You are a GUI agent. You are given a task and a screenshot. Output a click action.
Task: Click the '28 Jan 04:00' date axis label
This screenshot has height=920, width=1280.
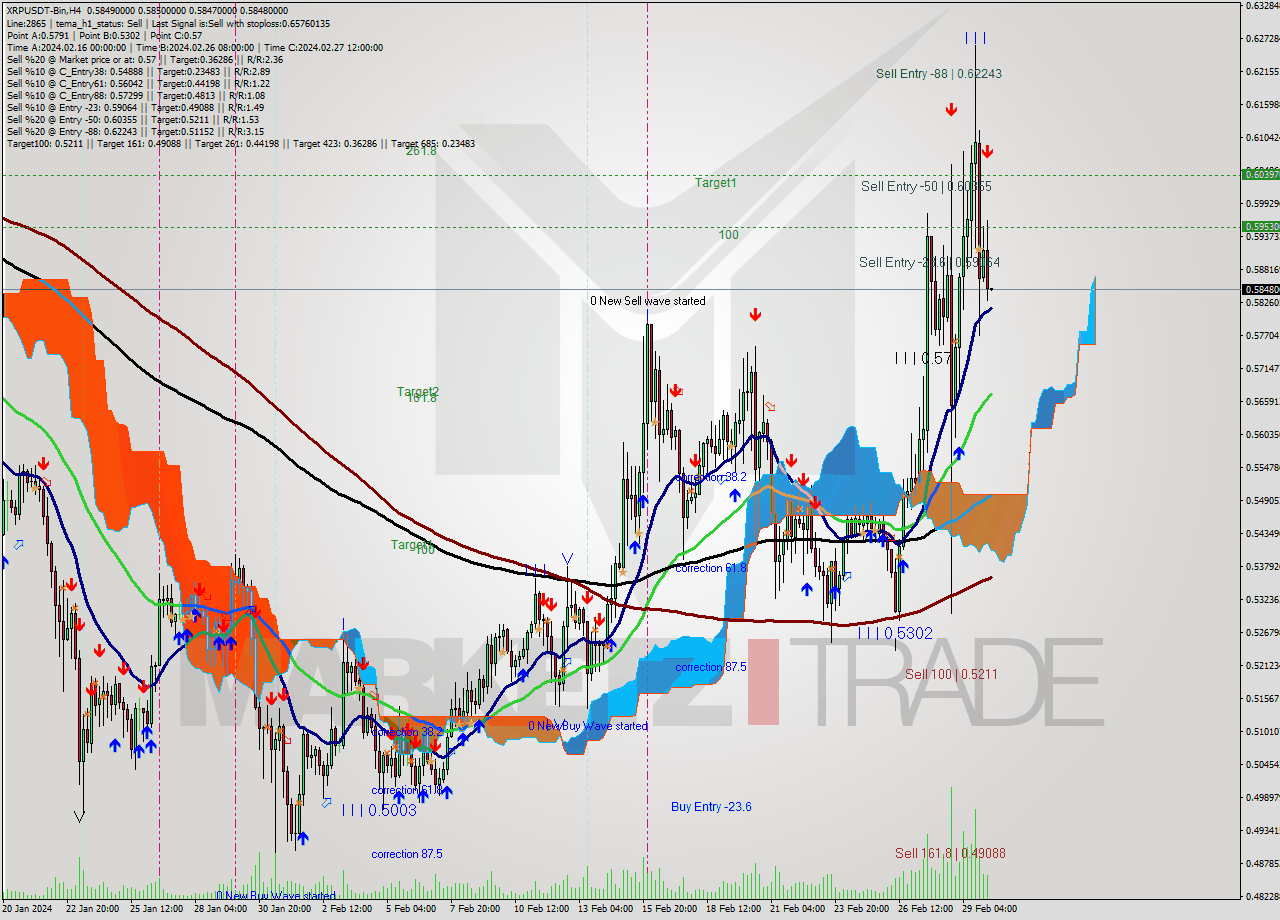coord(222,909)
